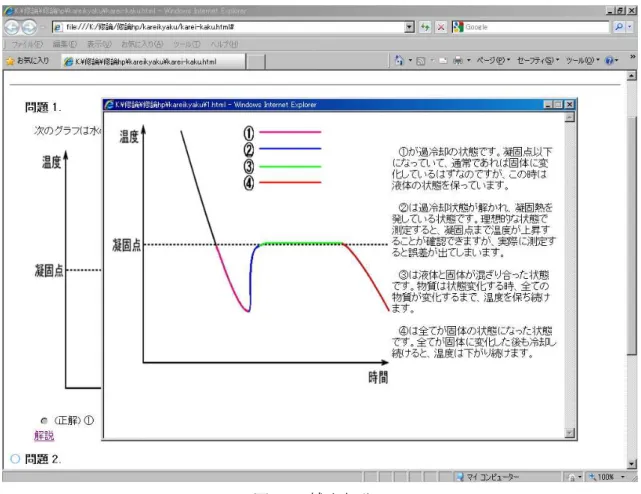
Task: Minimize the popup #1.html window
Action: point(549,105)
